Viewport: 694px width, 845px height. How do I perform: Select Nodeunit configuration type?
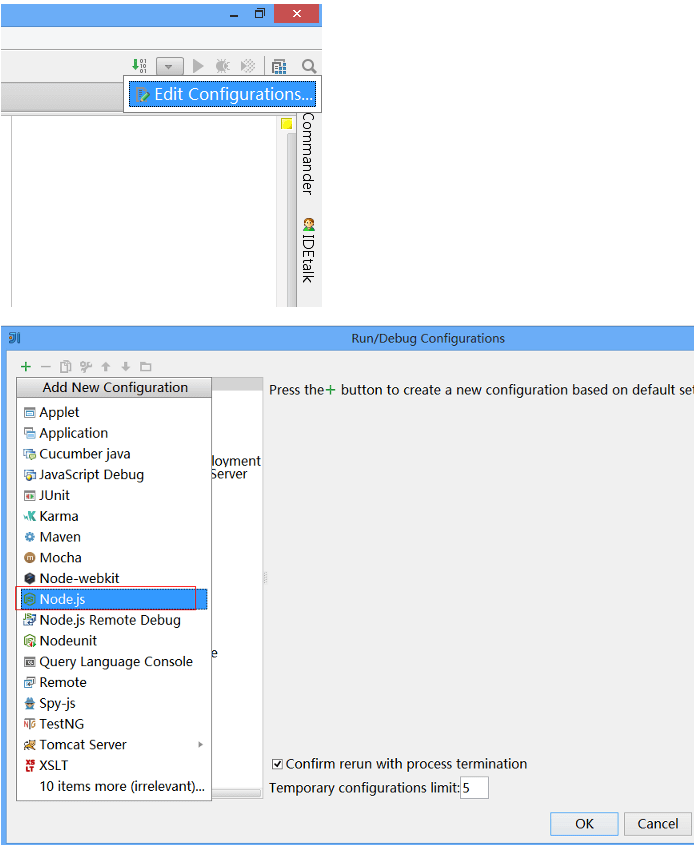(x=114, y=641)
